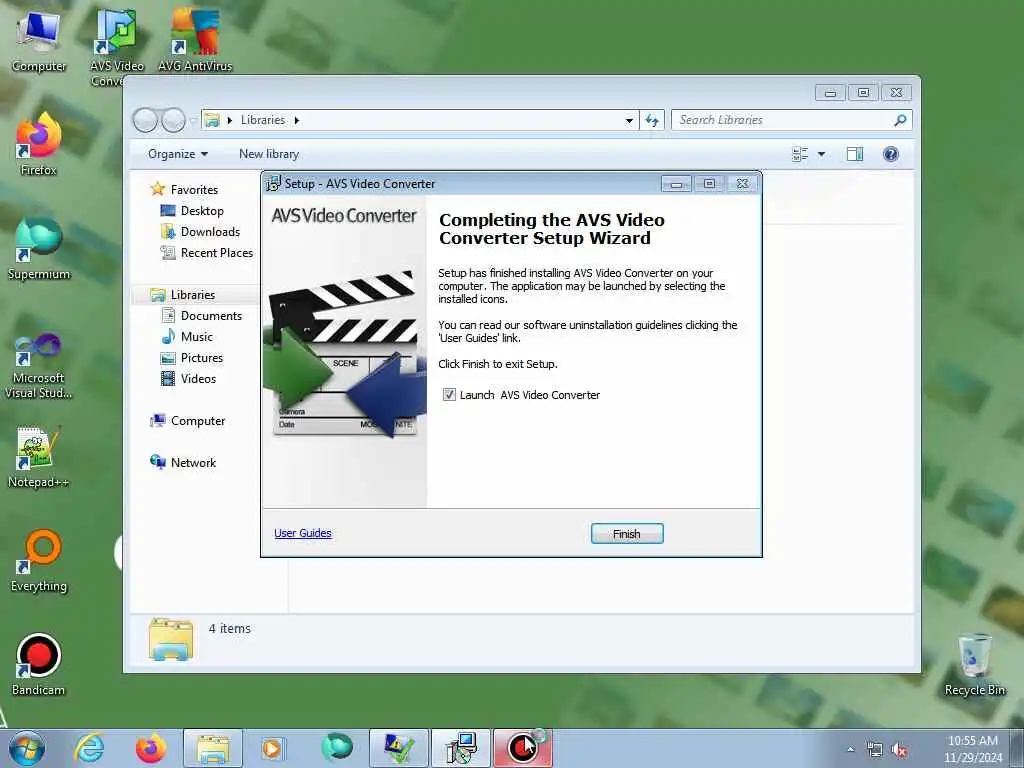The image size is (1024, 768).
Task: Open Supermium from the taskbar
Action: [337, 748]
